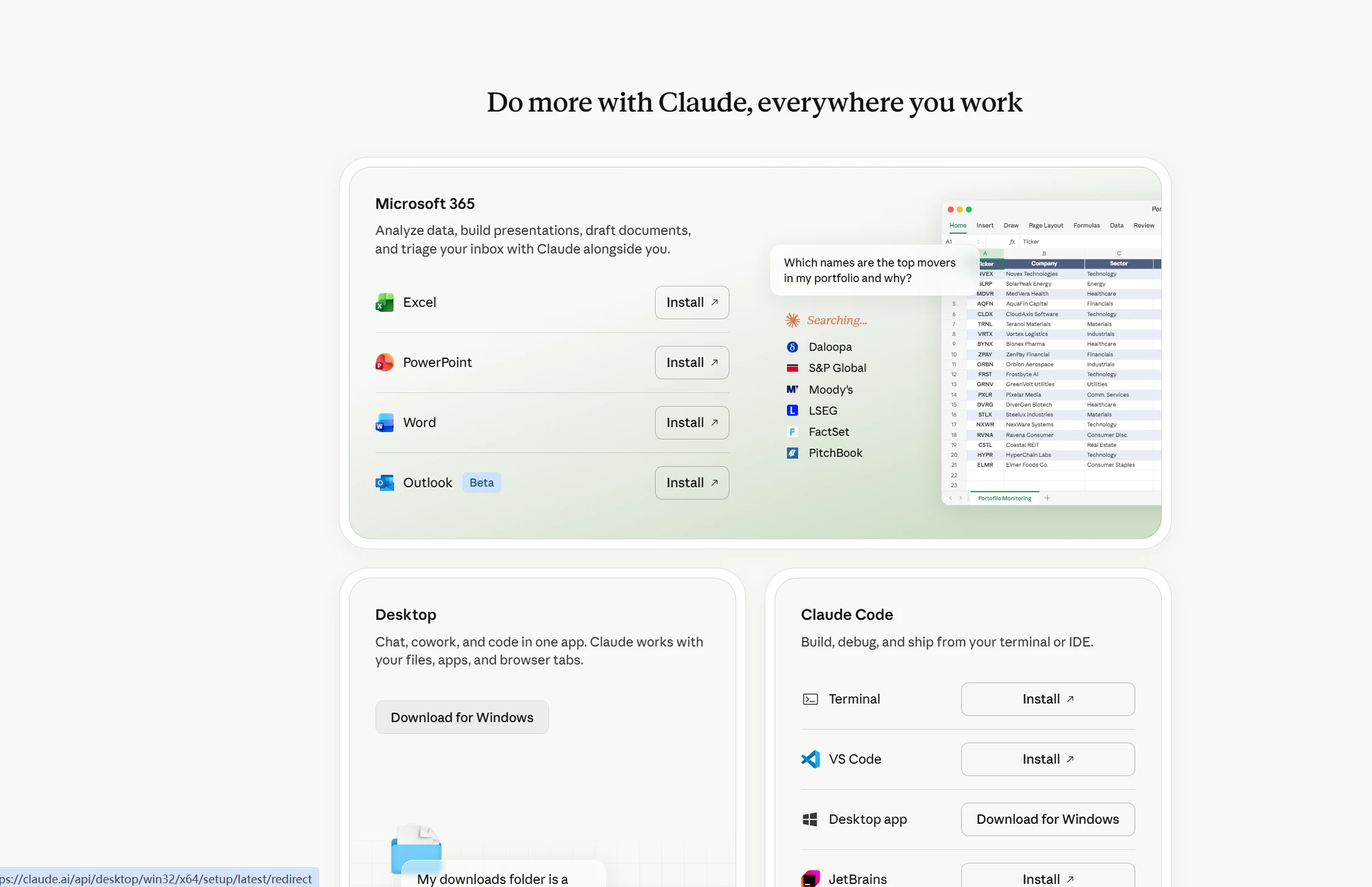
Task: Install Claude Code for VS Code
Action: pos(1048,759)
